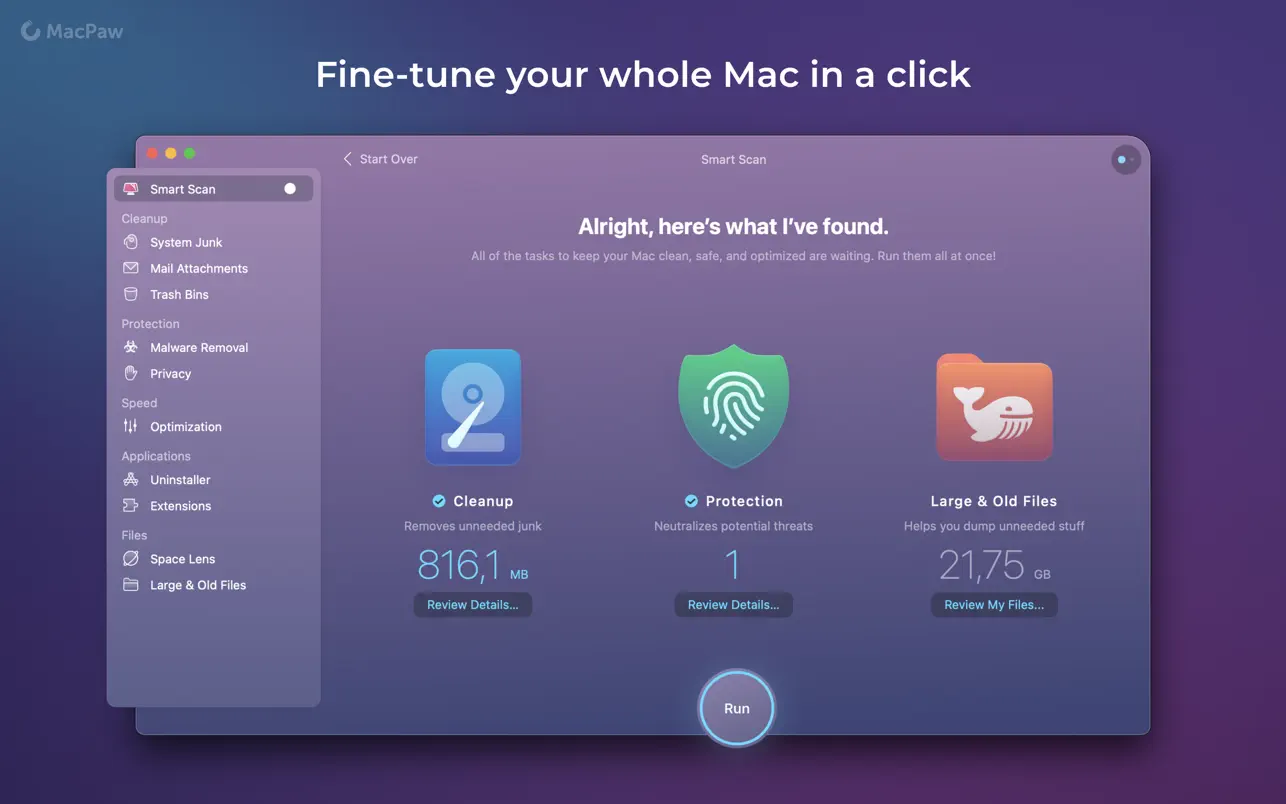This screenshot has height=804, width=1286.
Task: Click Review My Files button
Action: 993,605
